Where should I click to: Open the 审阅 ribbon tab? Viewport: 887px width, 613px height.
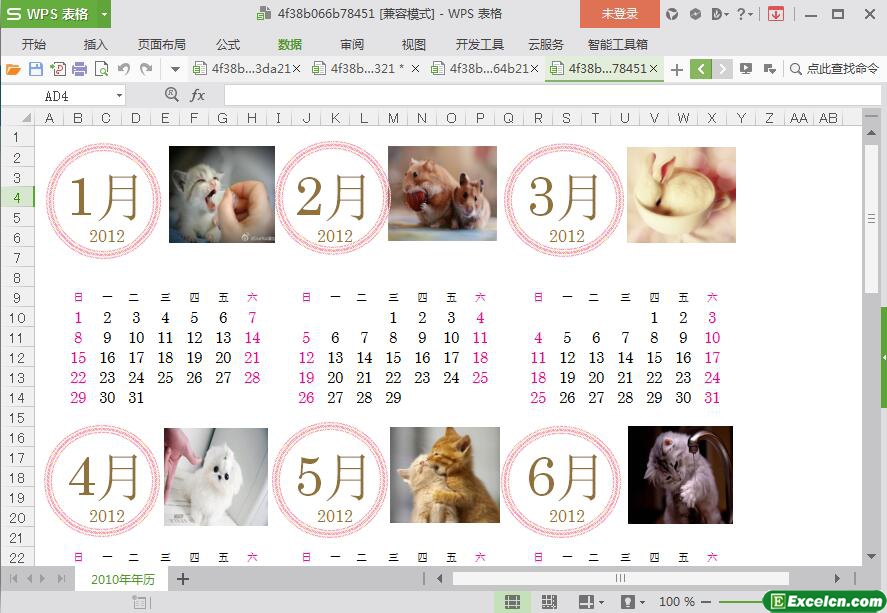point(352,45)
